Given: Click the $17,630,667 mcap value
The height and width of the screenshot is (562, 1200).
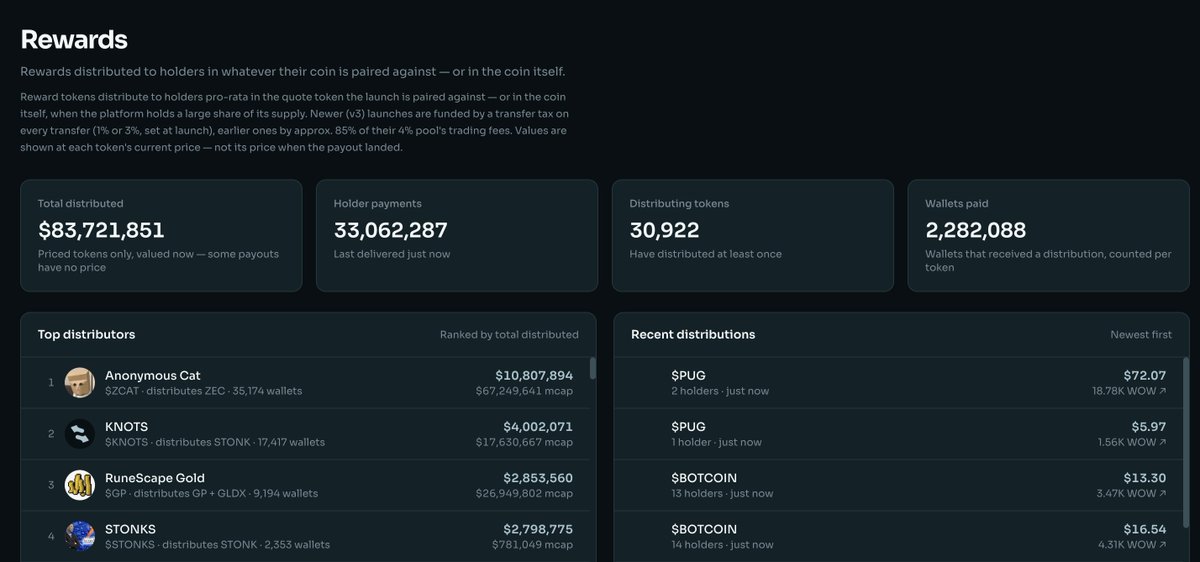Looking at the screenshot, I should pyautogui.click(x=525, y=442).
